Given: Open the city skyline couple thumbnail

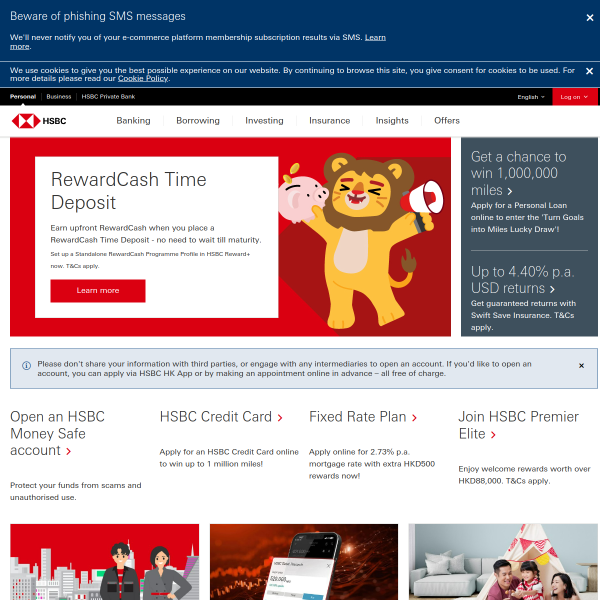Looking at the screenshot, I should click(104, 562).
